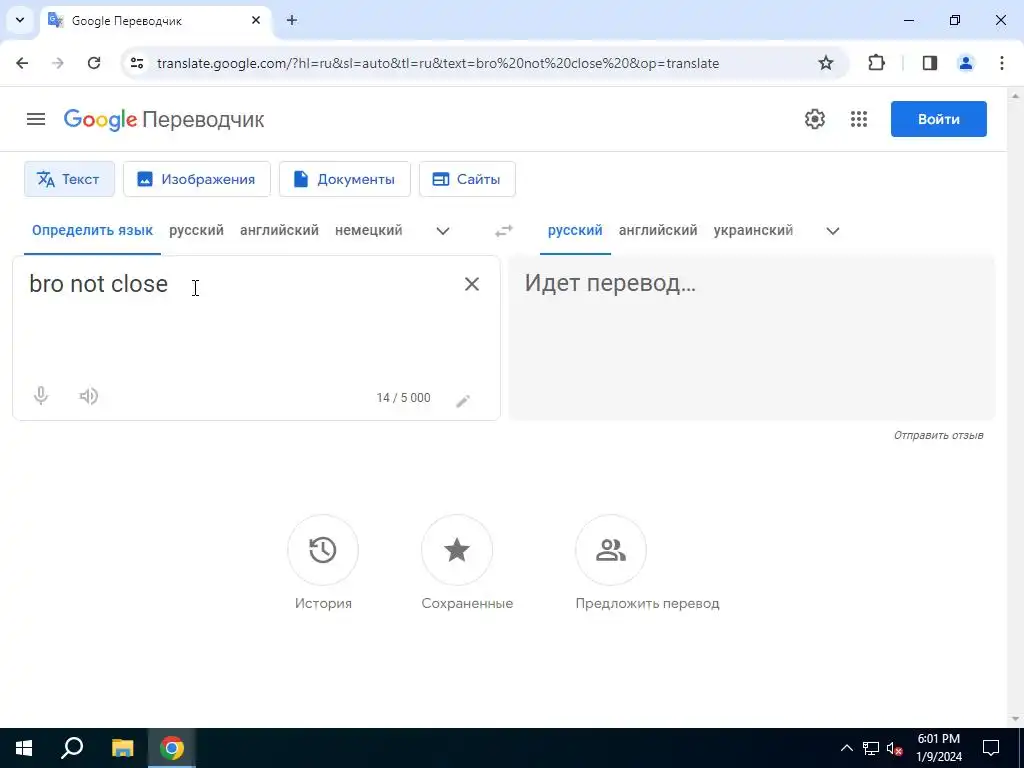Select английский as target language
This screenshot has height=768, width=1024.
(658, 231)
